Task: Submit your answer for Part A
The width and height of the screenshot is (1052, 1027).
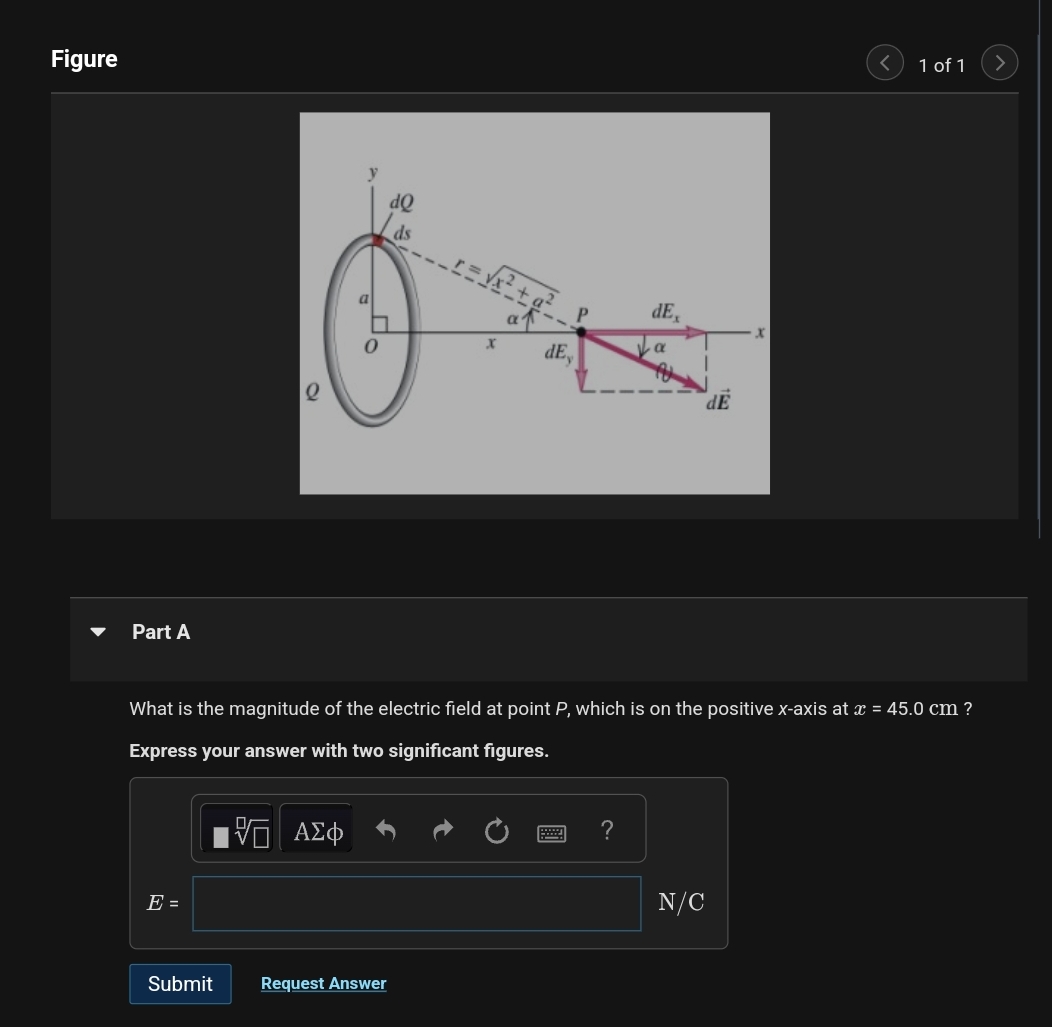Action: coord(180,983)
